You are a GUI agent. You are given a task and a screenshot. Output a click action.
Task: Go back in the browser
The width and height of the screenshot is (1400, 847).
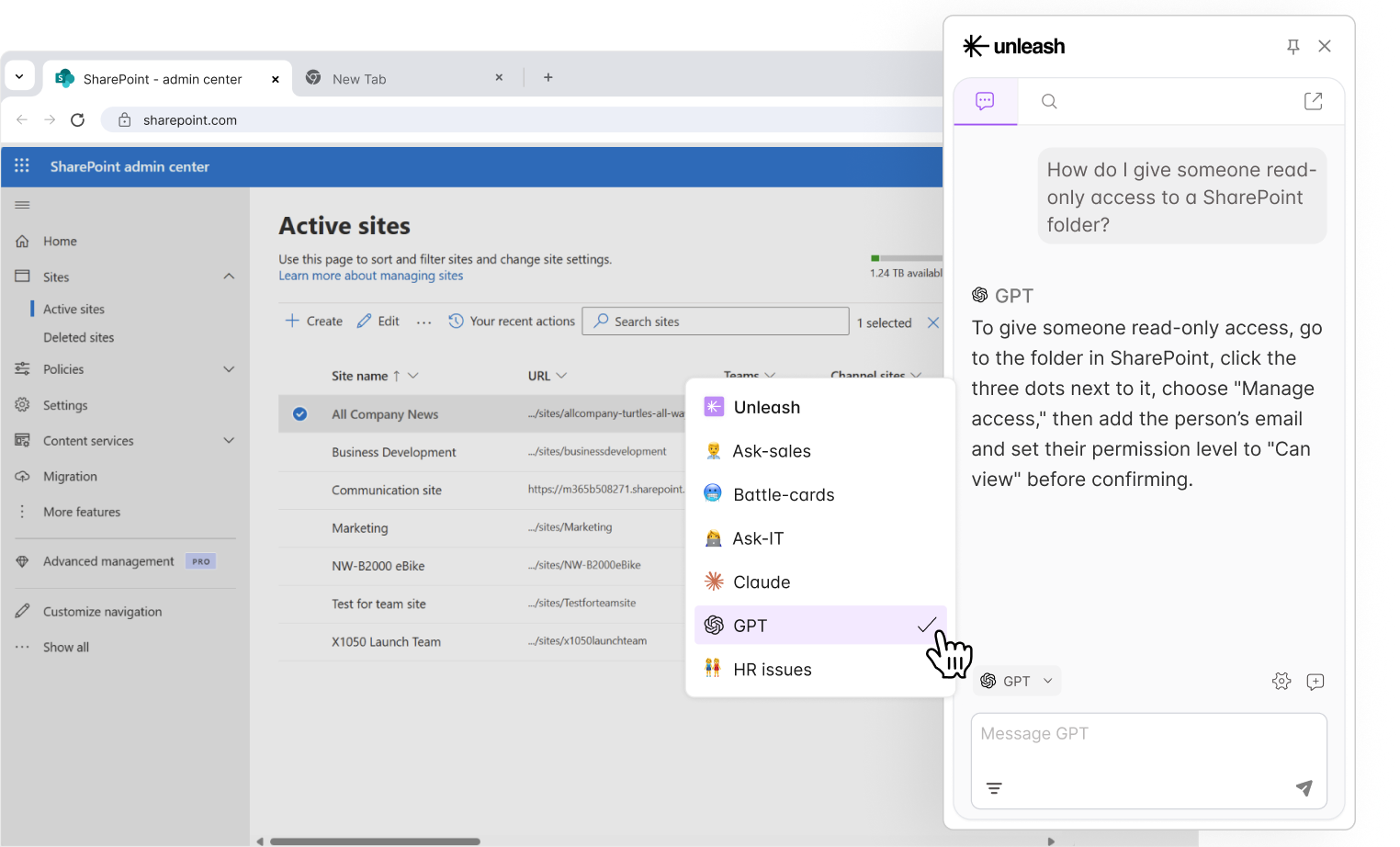pyautogui.click(x=22, y=119)
